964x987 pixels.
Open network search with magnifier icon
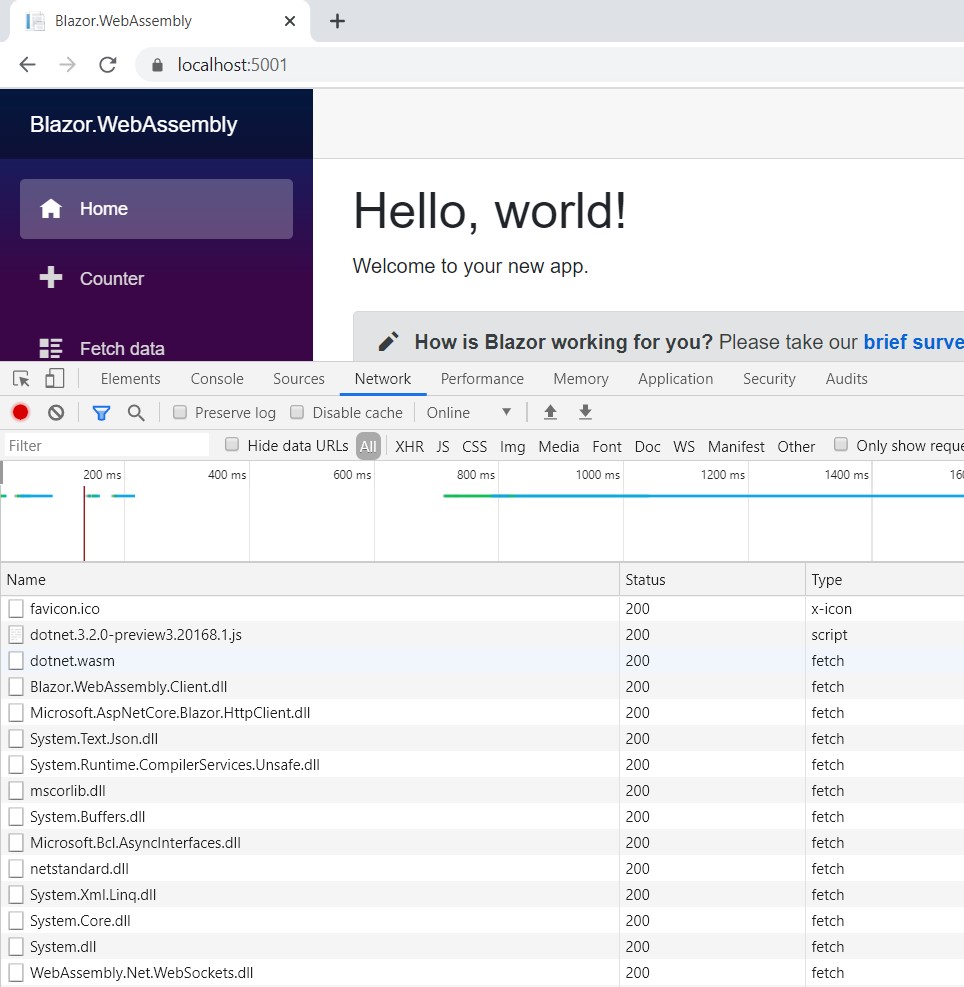click(x=136, y=413)
